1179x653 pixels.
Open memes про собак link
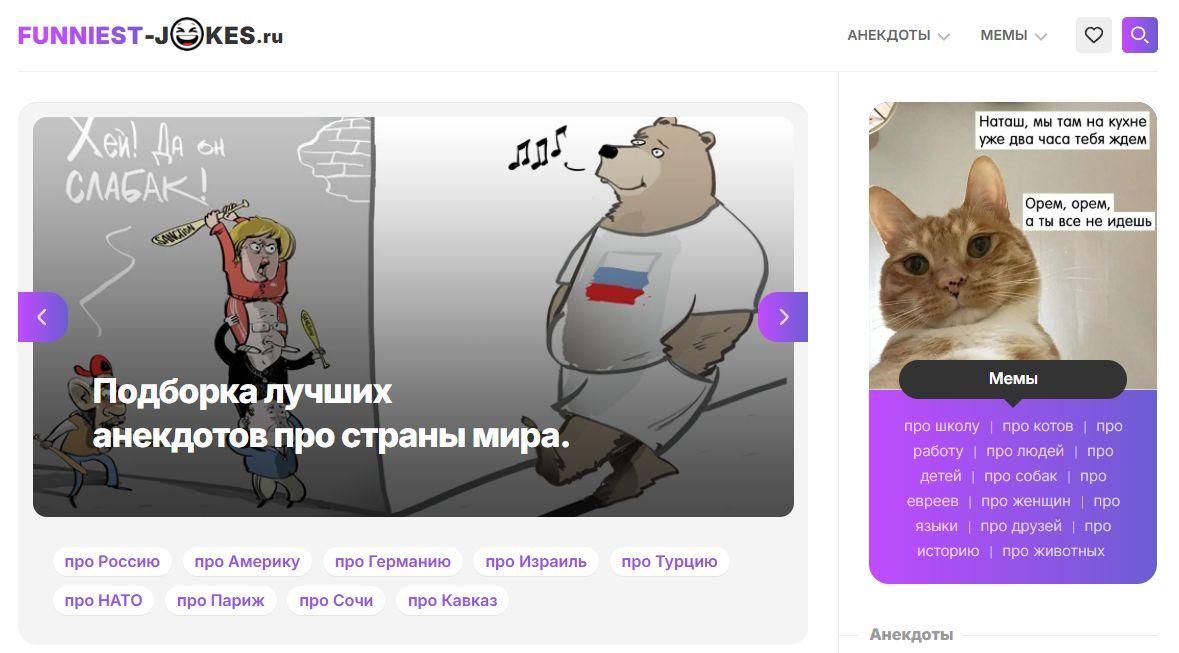pos(1020,476)
